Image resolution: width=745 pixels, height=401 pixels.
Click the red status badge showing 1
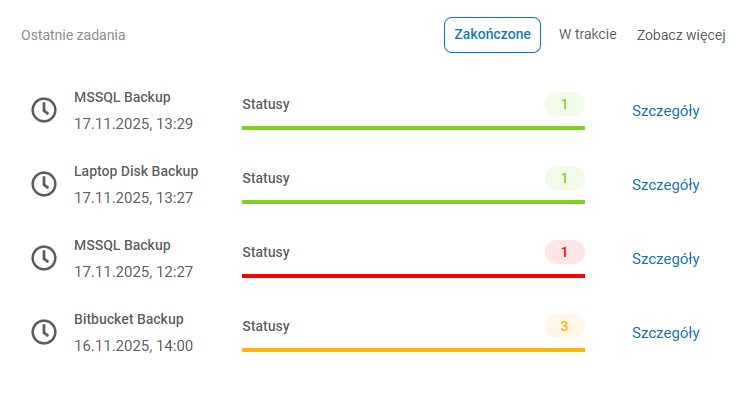564,252
